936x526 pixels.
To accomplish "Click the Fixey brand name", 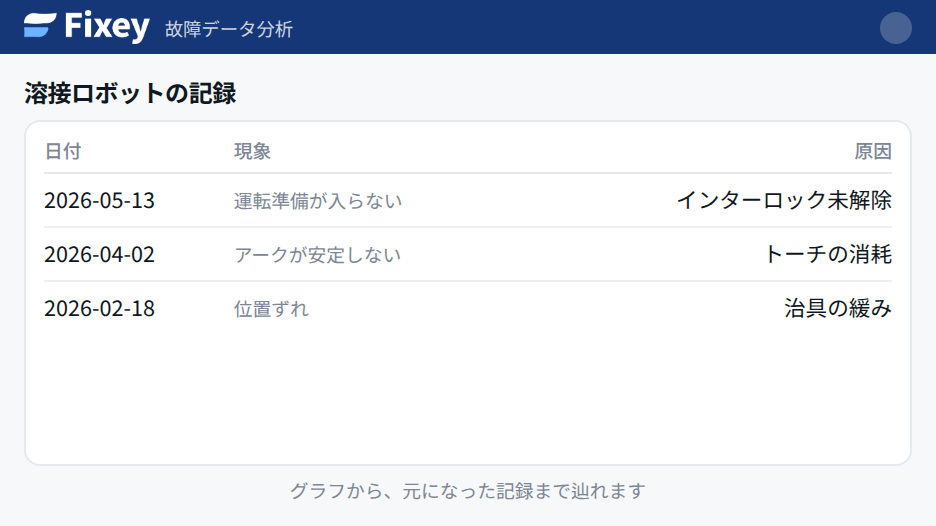I will pyautogui.click(x=107, y=27).
